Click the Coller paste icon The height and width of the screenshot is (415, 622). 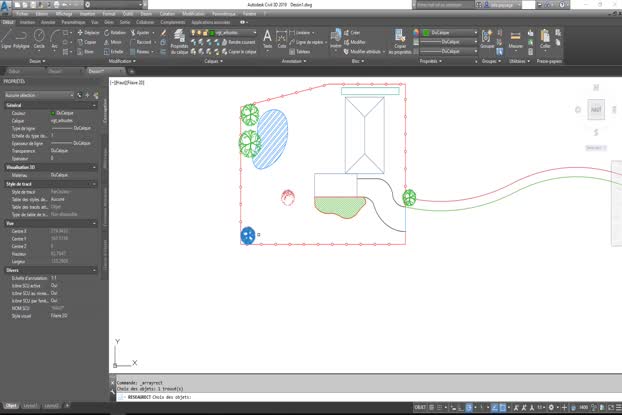coord(545,39)
